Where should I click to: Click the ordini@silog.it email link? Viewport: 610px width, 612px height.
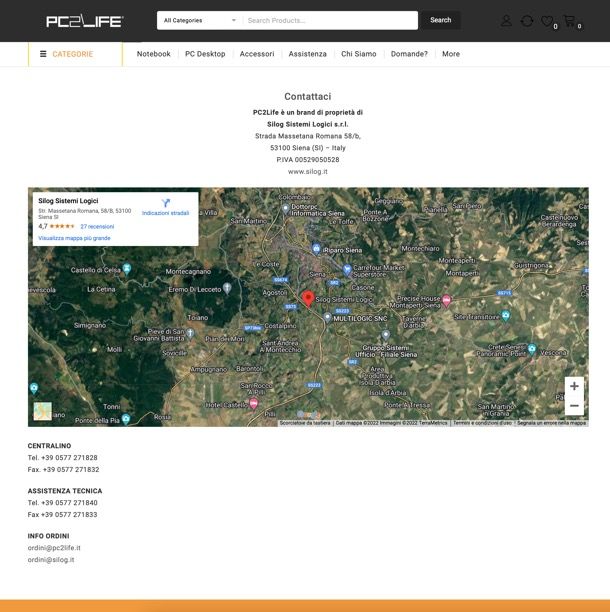51,559
